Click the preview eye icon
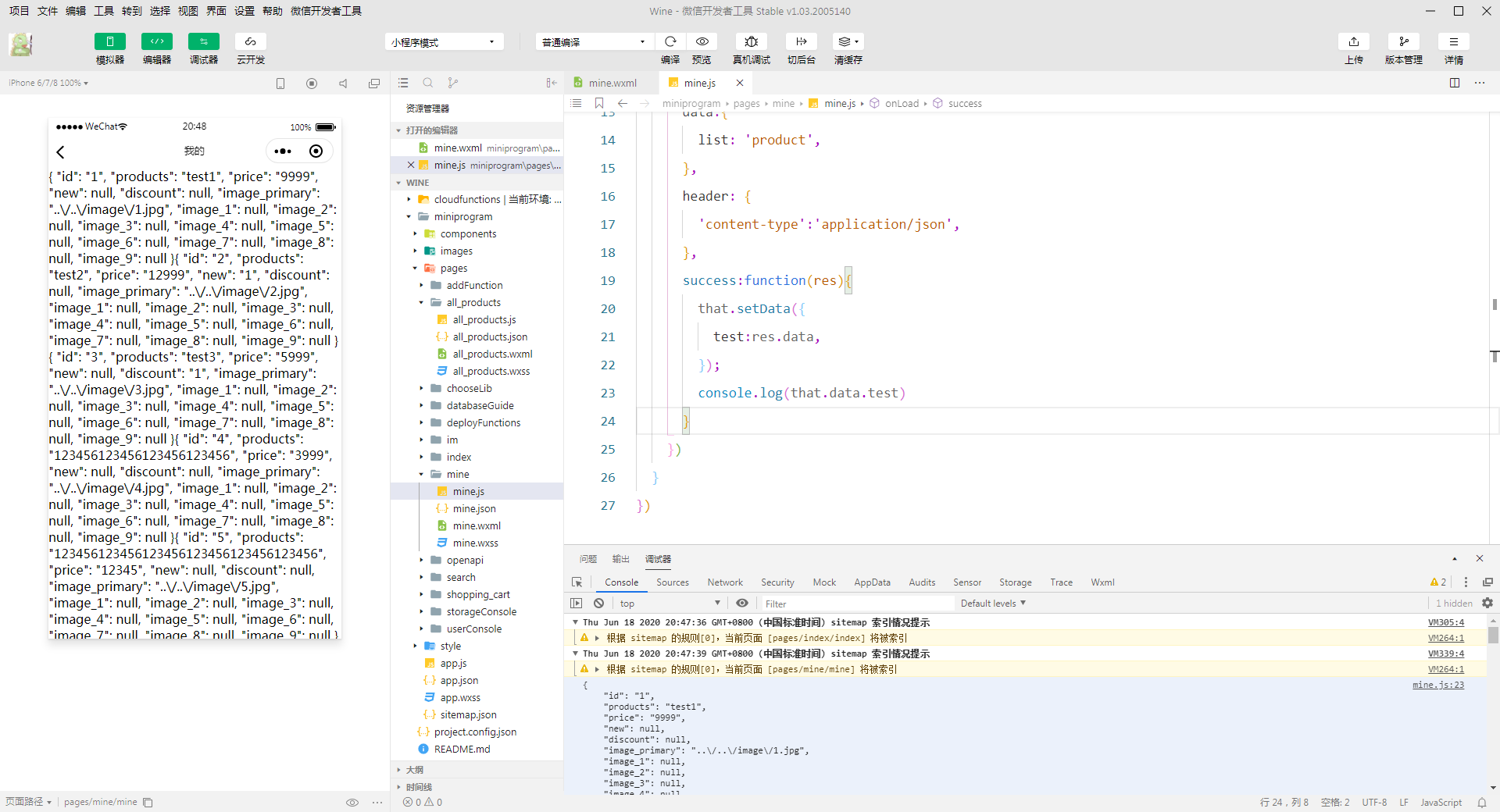 [x=702, y=41]
